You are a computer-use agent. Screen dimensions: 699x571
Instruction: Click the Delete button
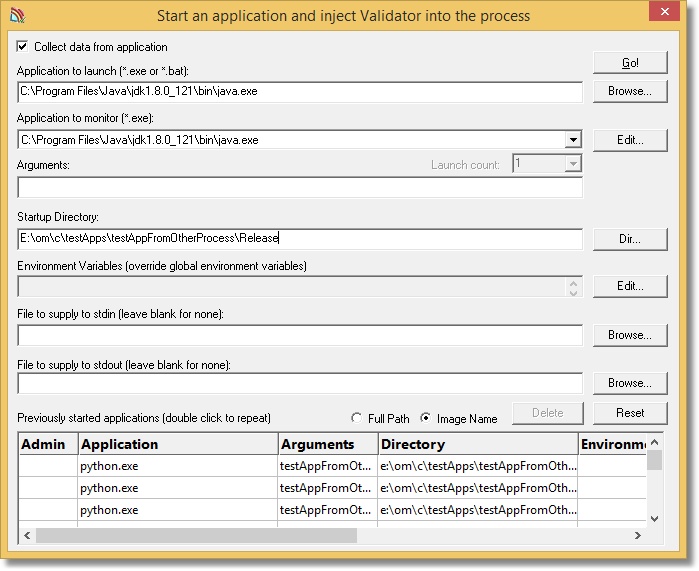tap(548, 413)
